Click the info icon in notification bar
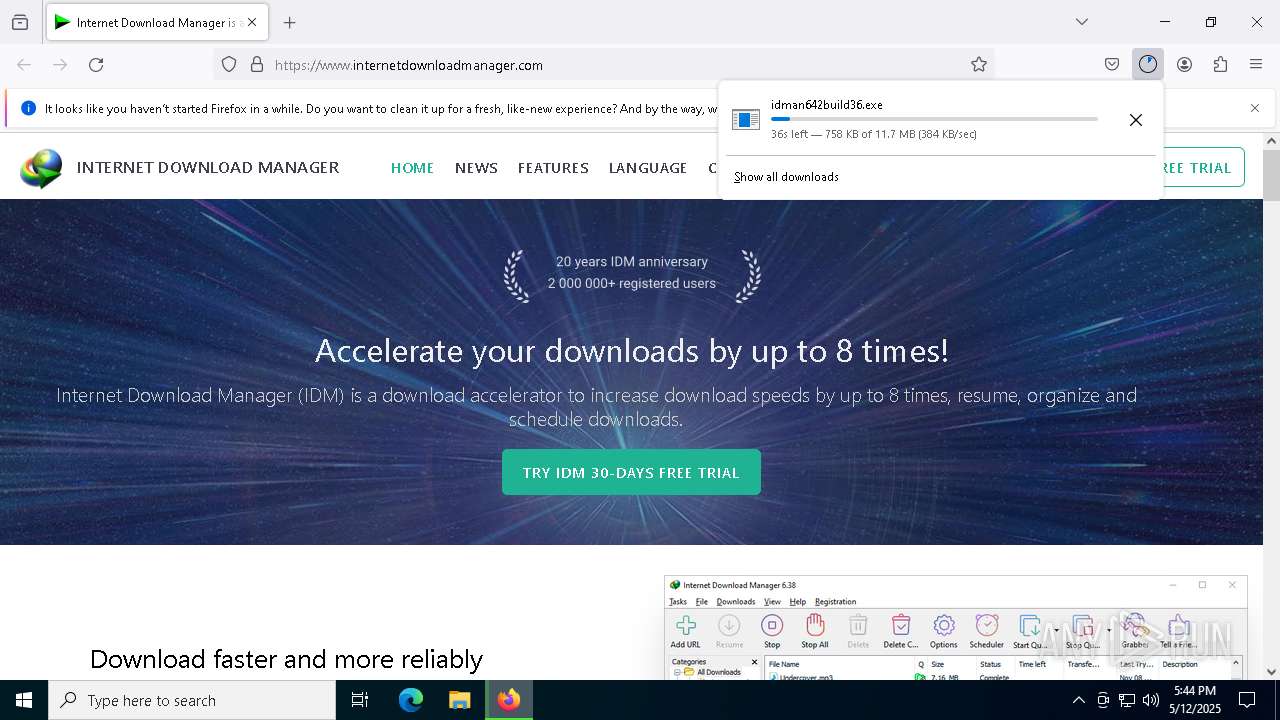1280x720 pixels. (28, 108)
